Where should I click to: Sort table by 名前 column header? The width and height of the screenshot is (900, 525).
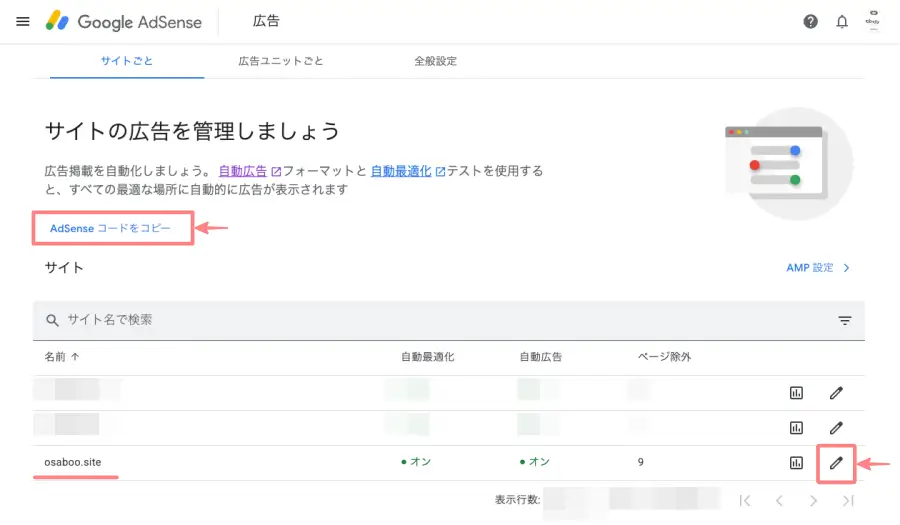pyautogui.click(x=61, y=357)
